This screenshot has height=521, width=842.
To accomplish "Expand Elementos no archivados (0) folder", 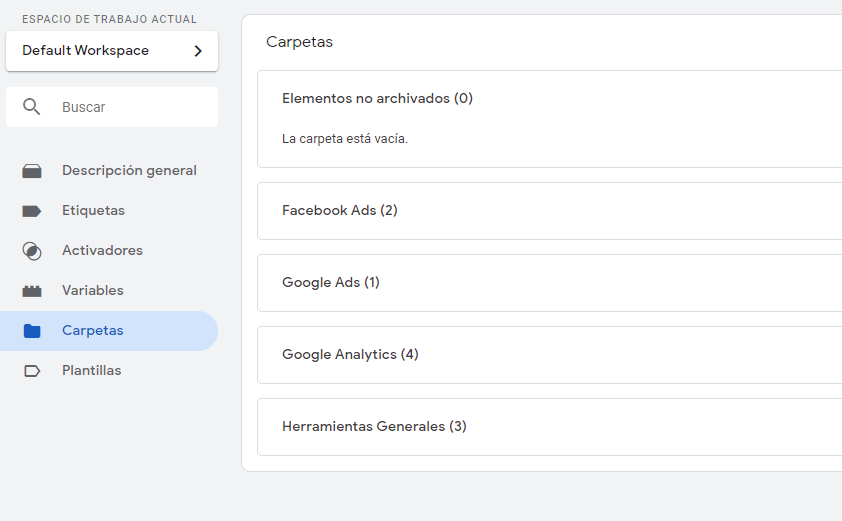I will click(377, 98).
